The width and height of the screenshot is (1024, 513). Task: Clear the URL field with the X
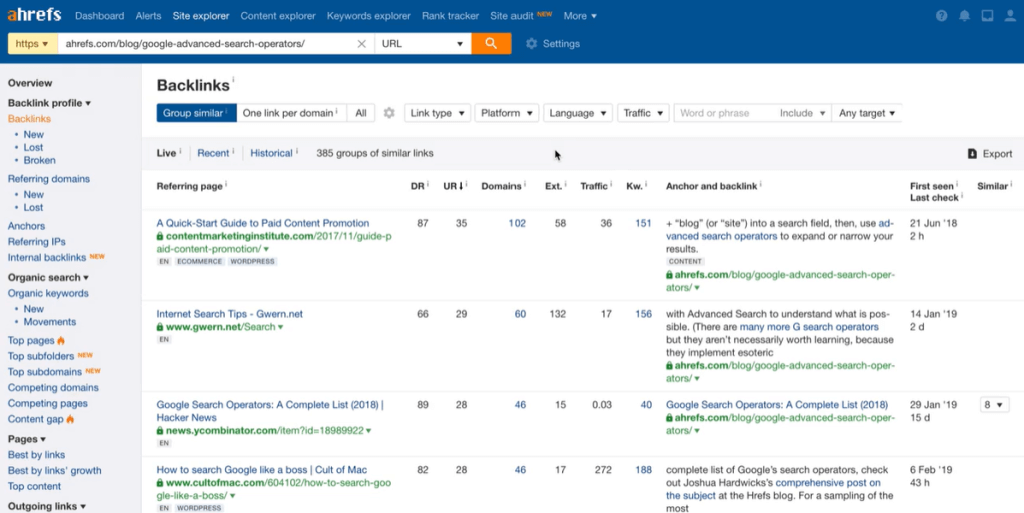click(x=361, y=44)
